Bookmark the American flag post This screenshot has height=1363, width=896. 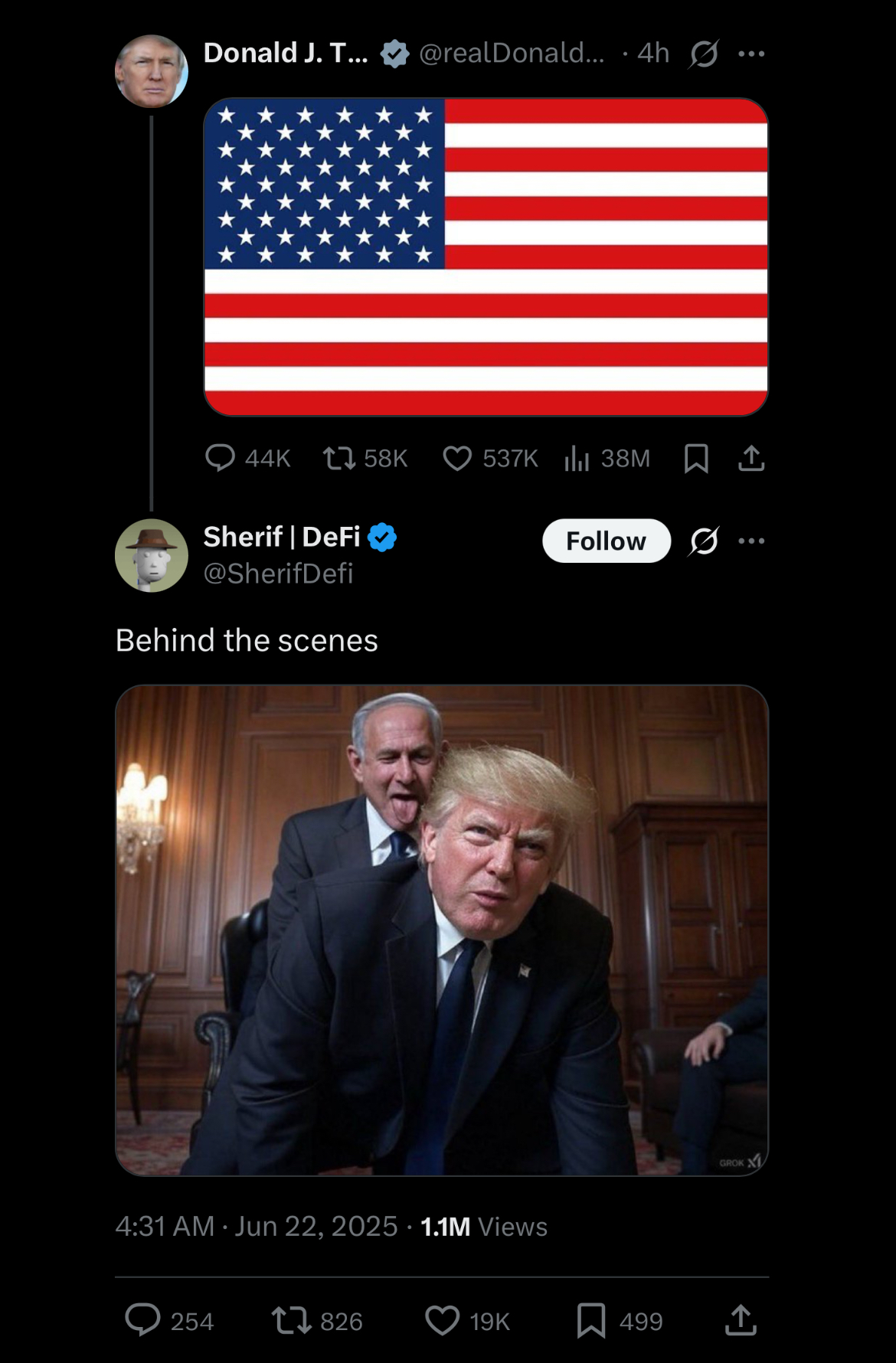695,458
